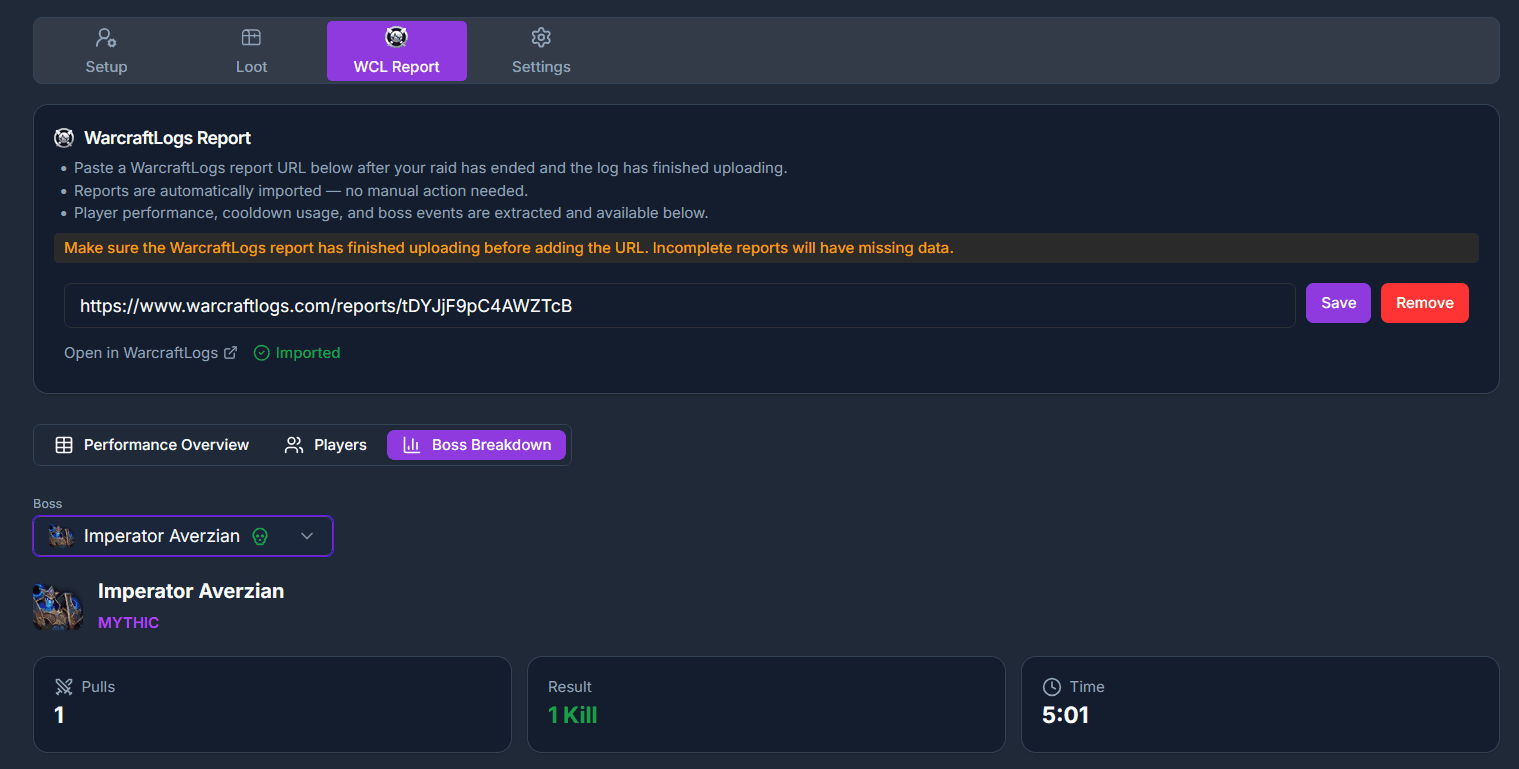
Task: Select the WCL Report tab
Action: 396,51
